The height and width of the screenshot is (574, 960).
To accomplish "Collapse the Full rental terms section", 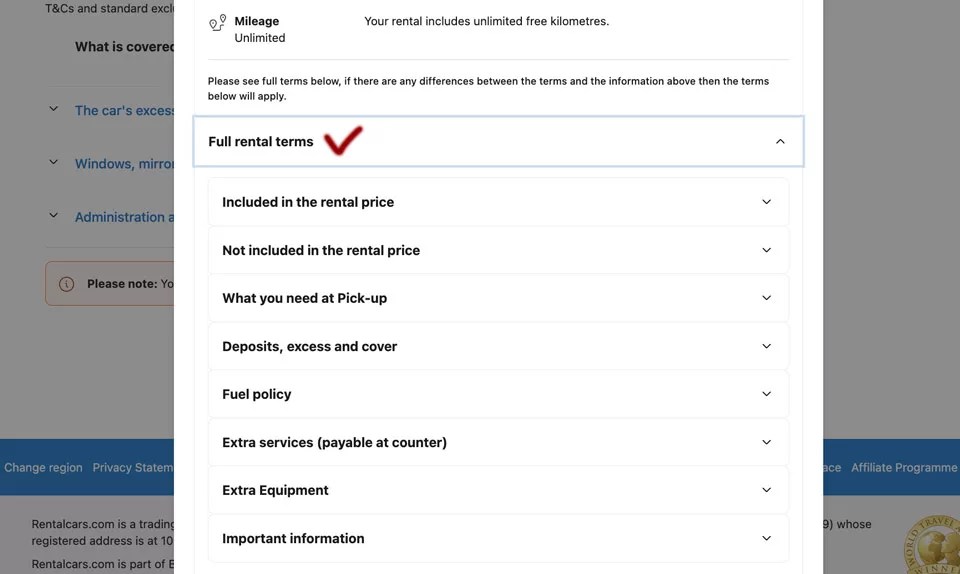I will click(x=780, y=142).
